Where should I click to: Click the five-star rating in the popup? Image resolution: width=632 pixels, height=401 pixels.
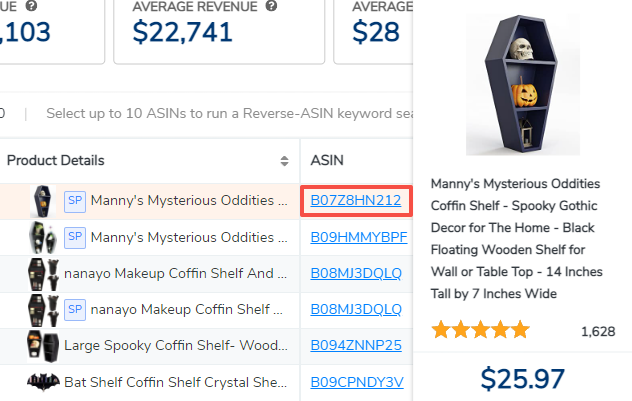coord(480,331)
